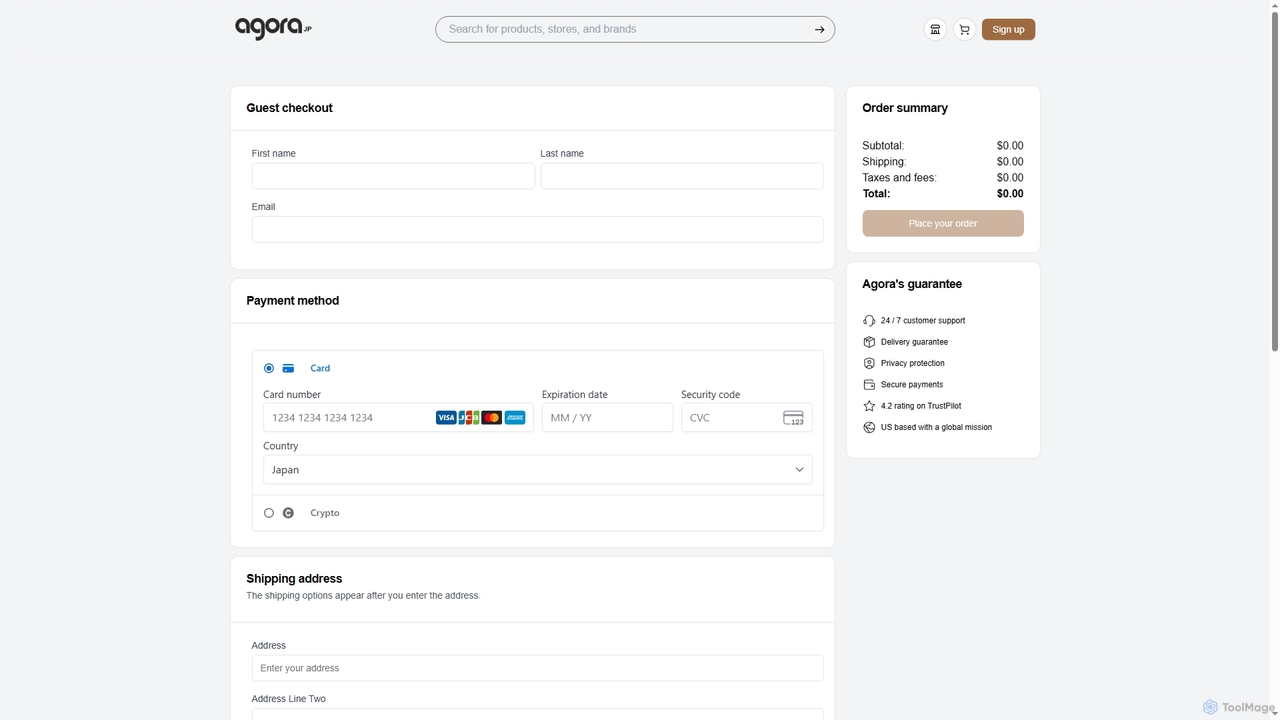Click the 'Agora's guarantee' heading
The width and height of the screenshot is (1280, 720).
point(912,284)
